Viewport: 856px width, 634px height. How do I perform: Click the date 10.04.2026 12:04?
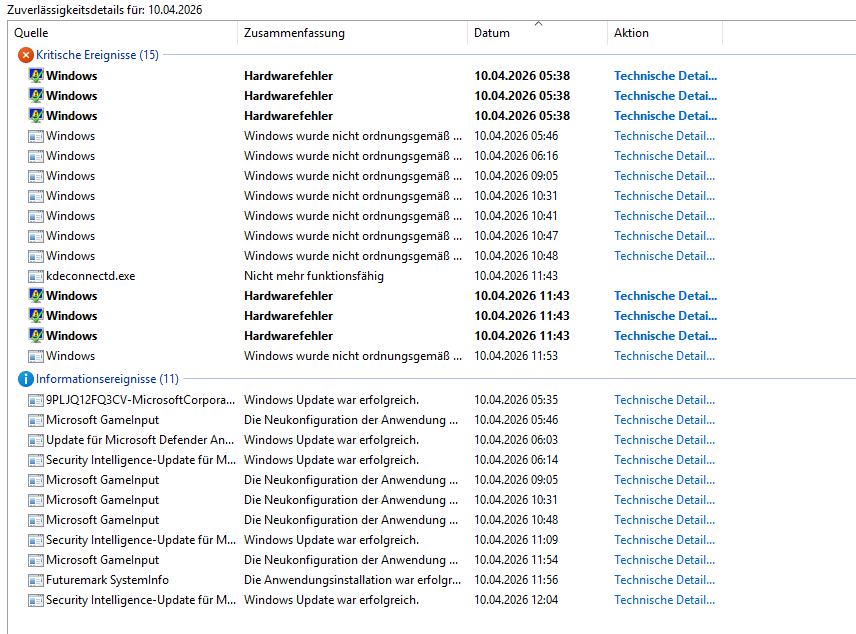click(x=516, y=600)
